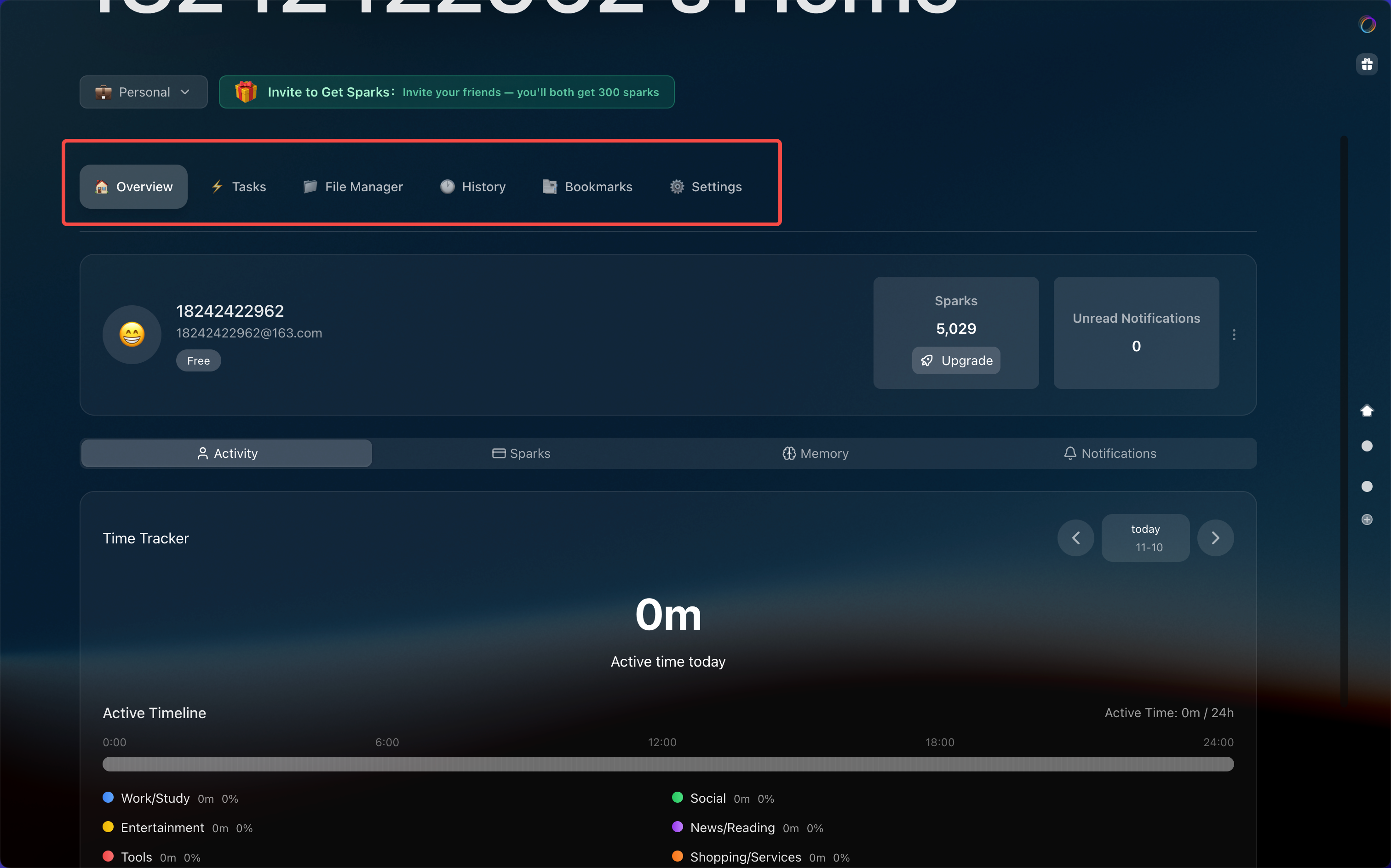Click the gear icon beside Settings
1391x868 pixels.
(677, 187)
